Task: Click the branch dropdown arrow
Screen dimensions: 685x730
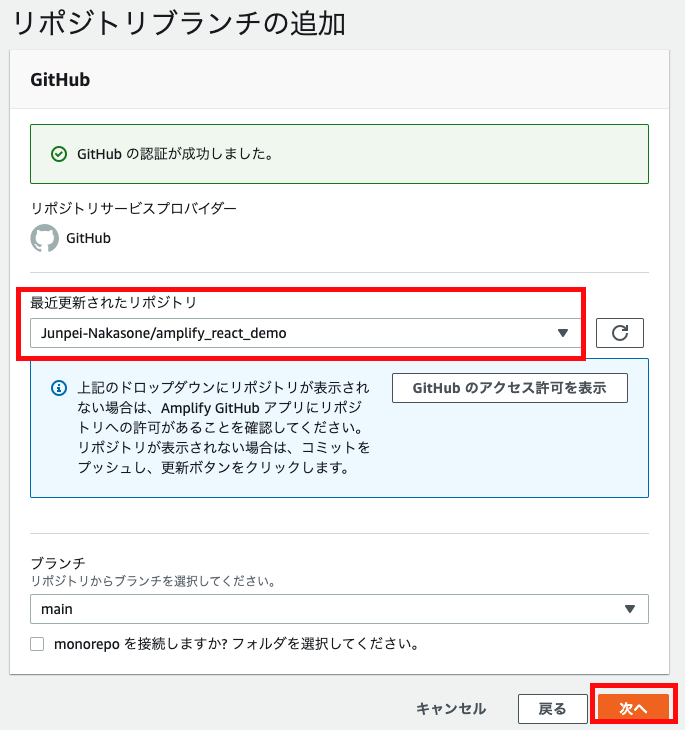Action: pyautogui.click(x=630, y=609)
